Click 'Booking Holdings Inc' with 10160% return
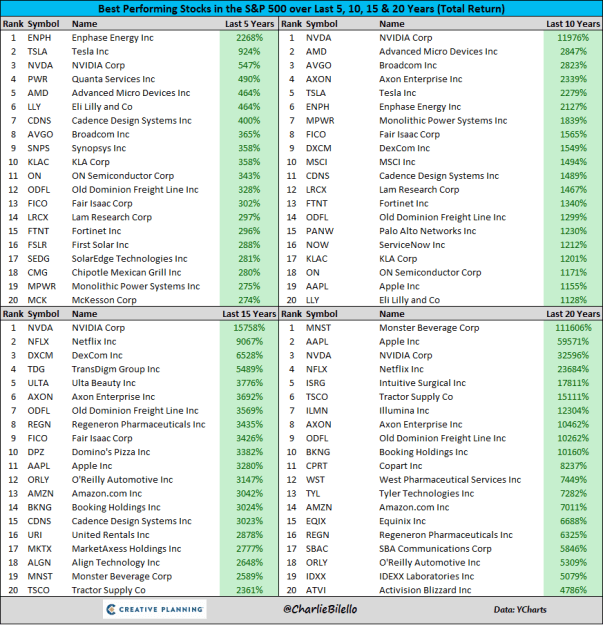603x625 pixels. click(423, 452)
